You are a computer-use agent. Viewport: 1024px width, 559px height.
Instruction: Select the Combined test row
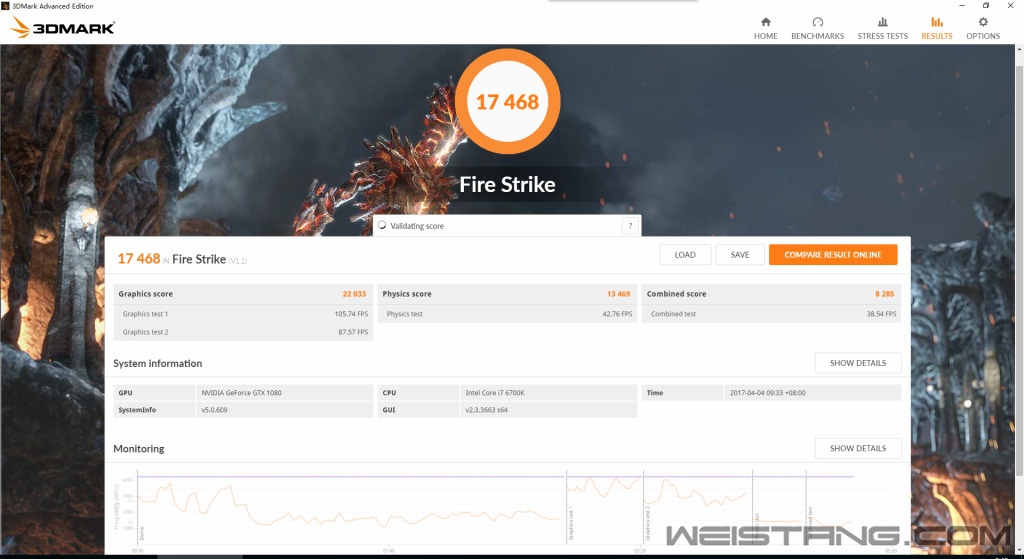coord(771,314)
